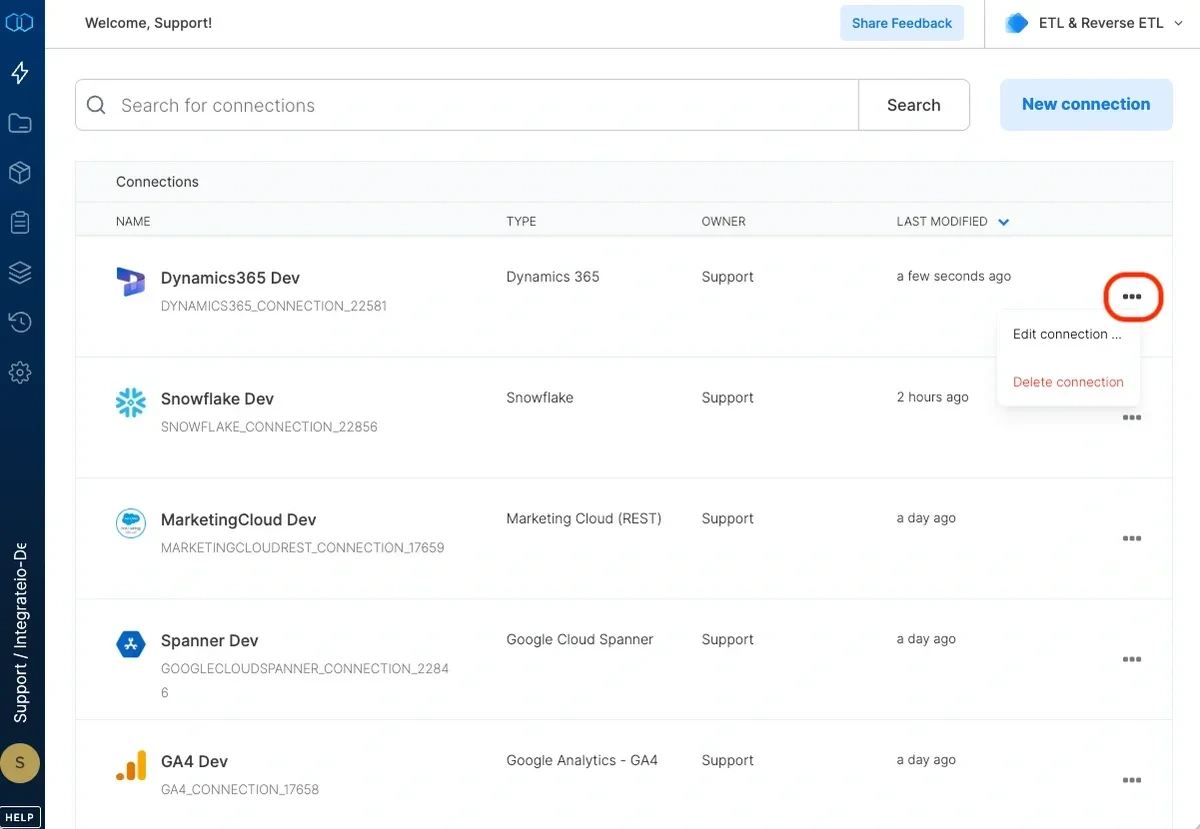Click the ETL & Reverse ETL product icon
1200x829 pixels.
coord(1017,23)
